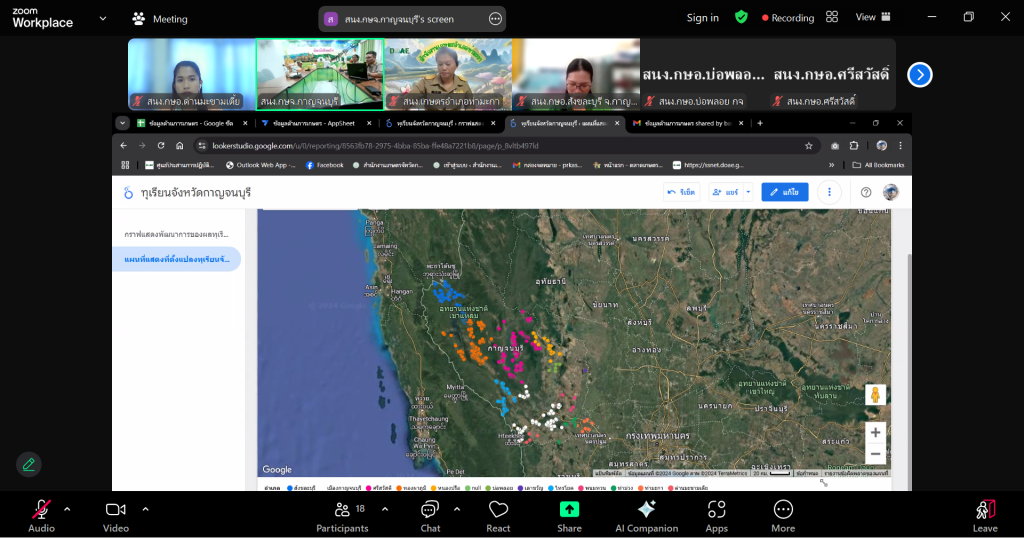Click the green encryption shield icon

pos(741,17)
